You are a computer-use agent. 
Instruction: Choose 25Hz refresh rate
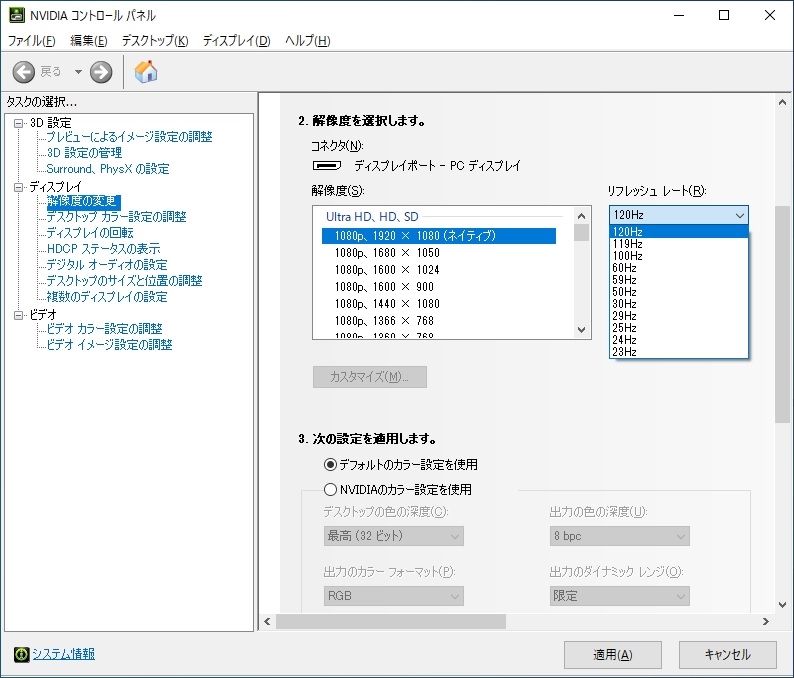(x=679, y=328)
